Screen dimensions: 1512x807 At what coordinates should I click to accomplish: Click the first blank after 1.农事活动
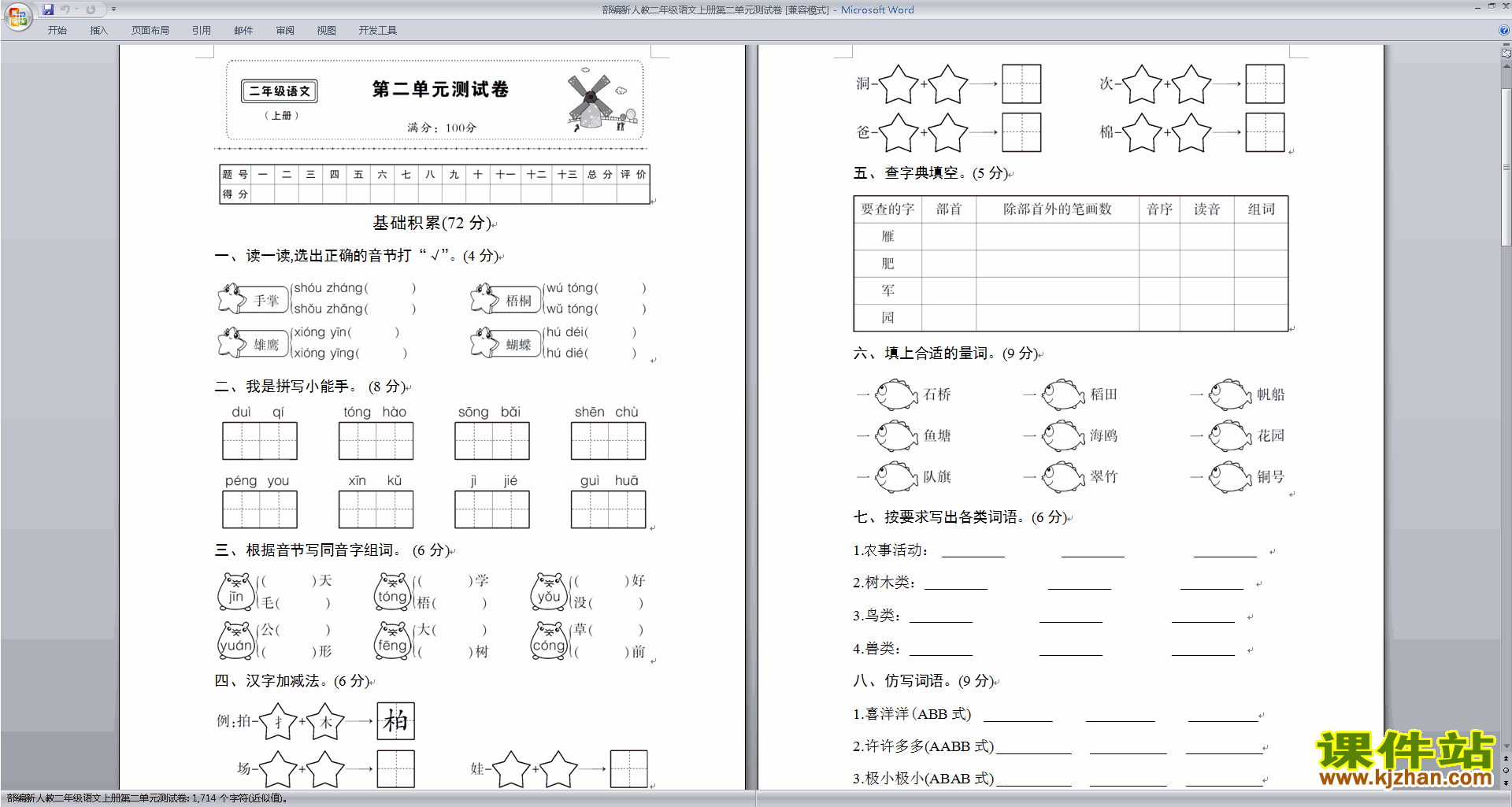coord(973,550)
